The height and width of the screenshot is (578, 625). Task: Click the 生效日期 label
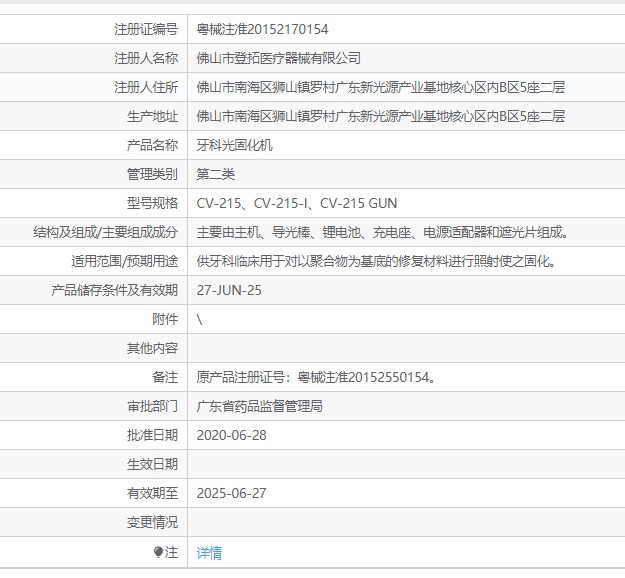point(152,464)
